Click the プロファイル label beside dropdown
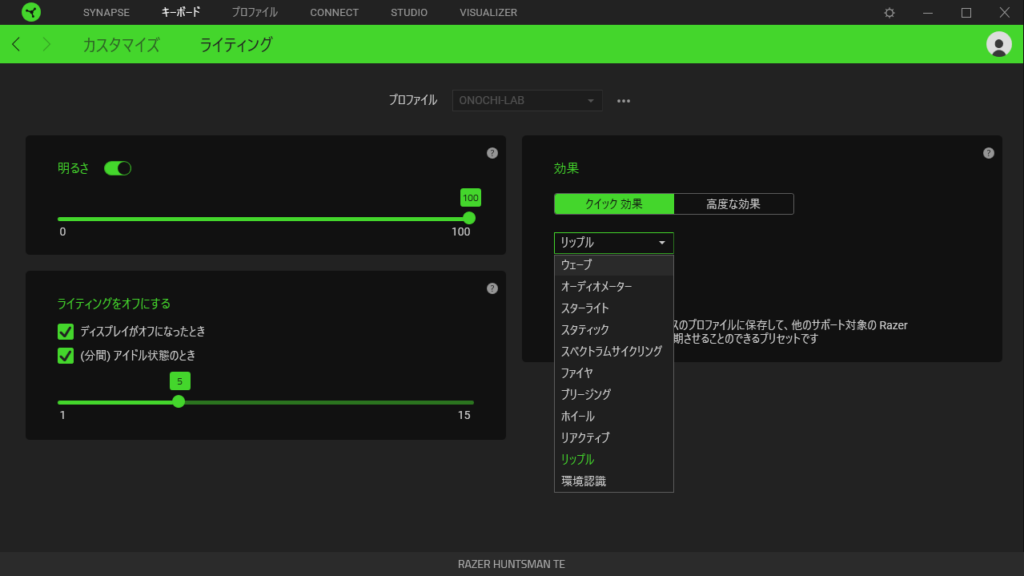This screenshot has height=576, width=1024. pos(413,100)
